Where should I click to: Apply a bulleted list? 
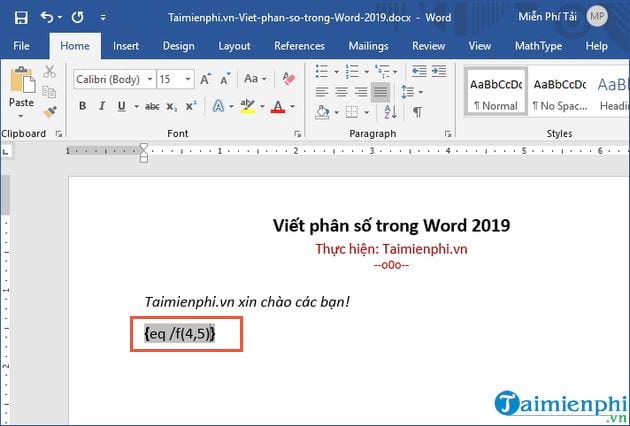(x=322, y=72)
